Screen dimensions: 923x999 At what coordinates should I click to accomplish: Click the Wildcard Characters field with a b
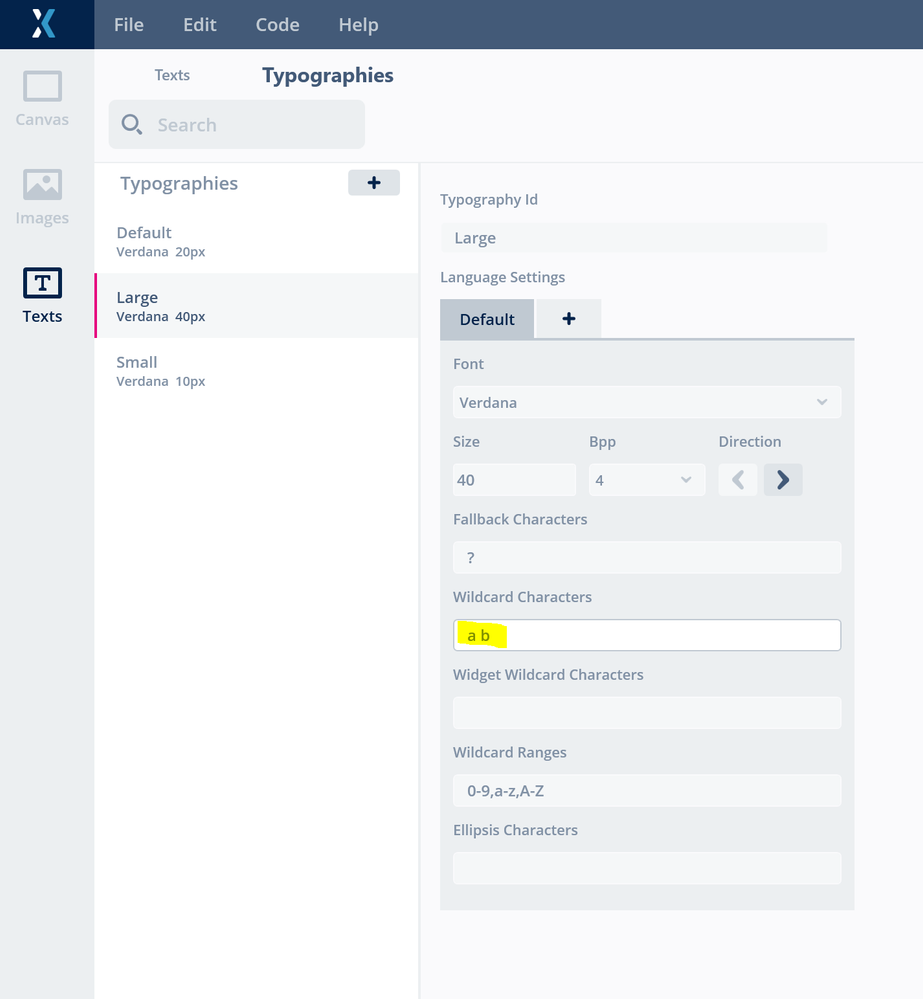click(647, 635)
